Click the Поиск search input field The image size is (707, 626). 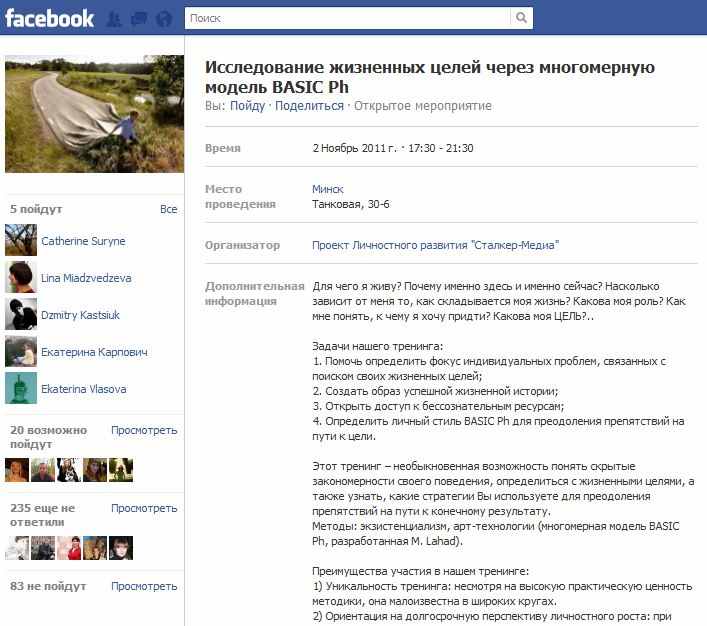348,18
